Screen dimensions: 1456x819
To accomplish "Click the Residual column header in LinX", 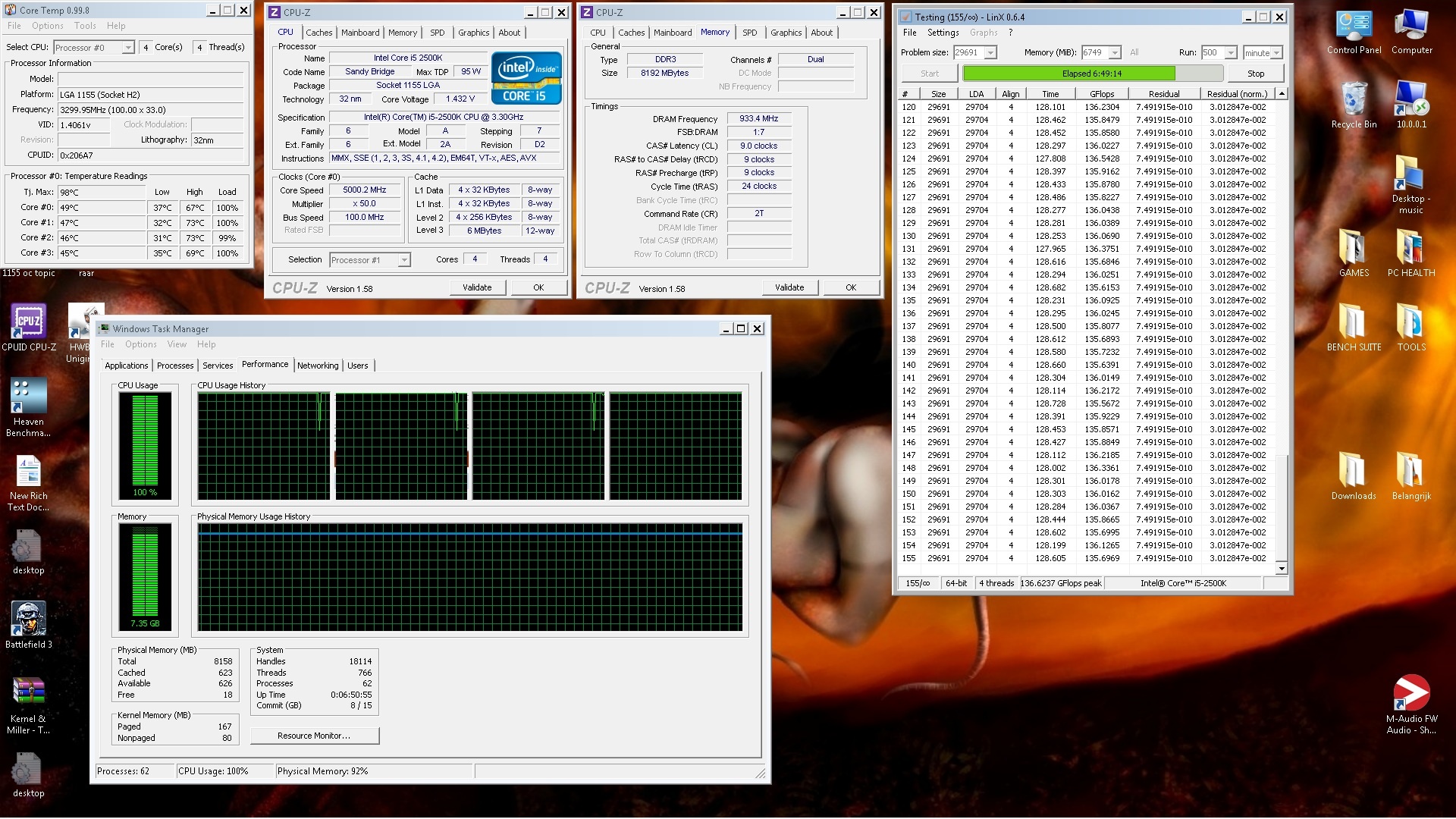I will (x=1163, y=94).
